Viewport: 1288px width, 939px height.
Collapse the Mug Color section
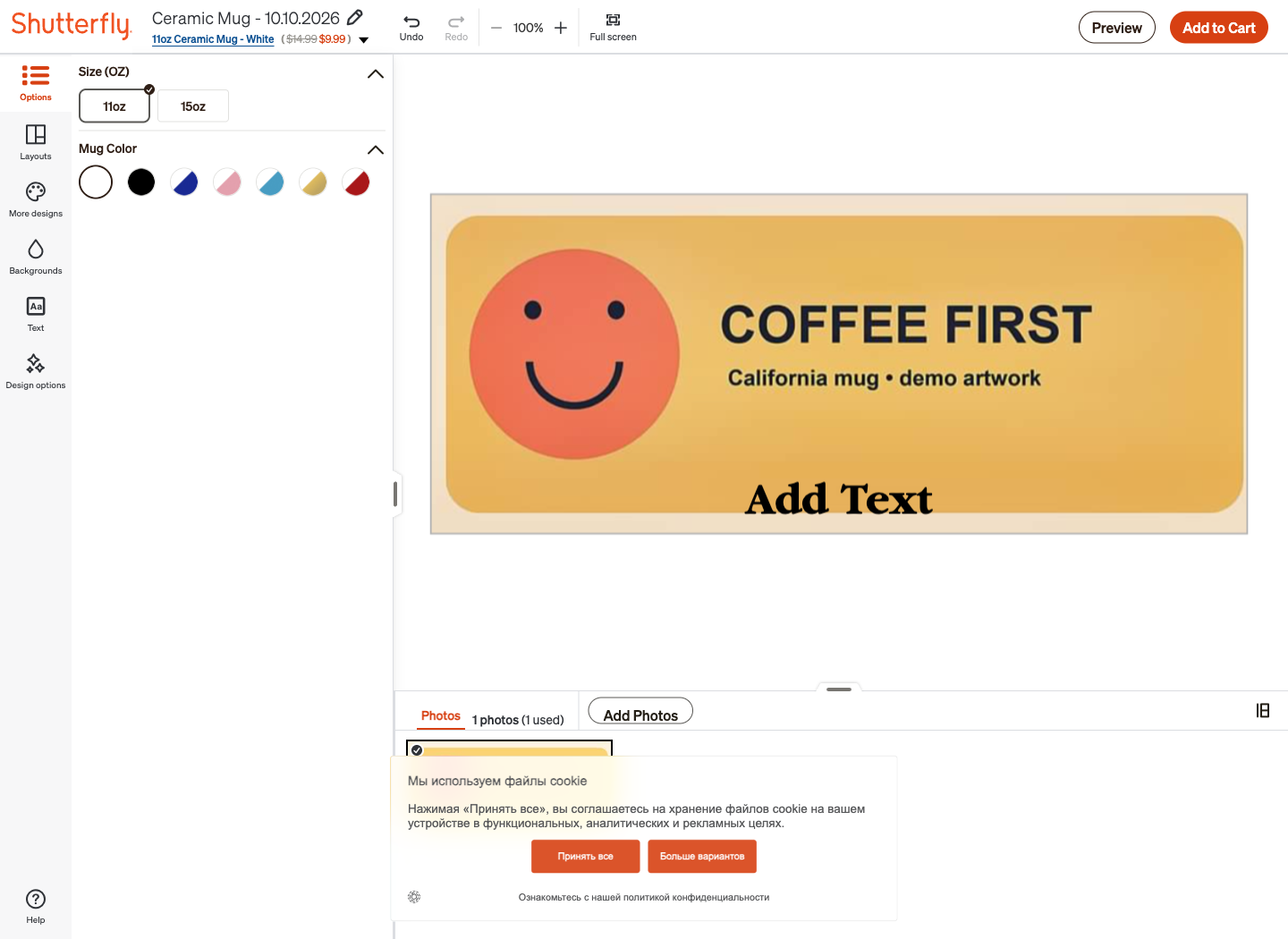point(376,149)
